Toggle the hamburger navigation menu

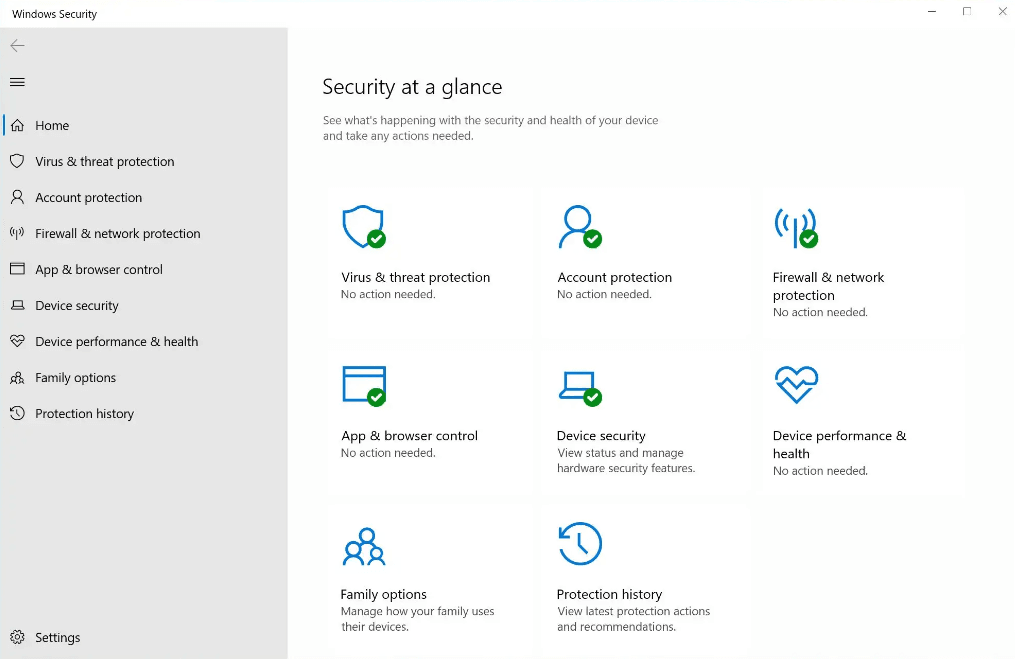click(17, 82)
